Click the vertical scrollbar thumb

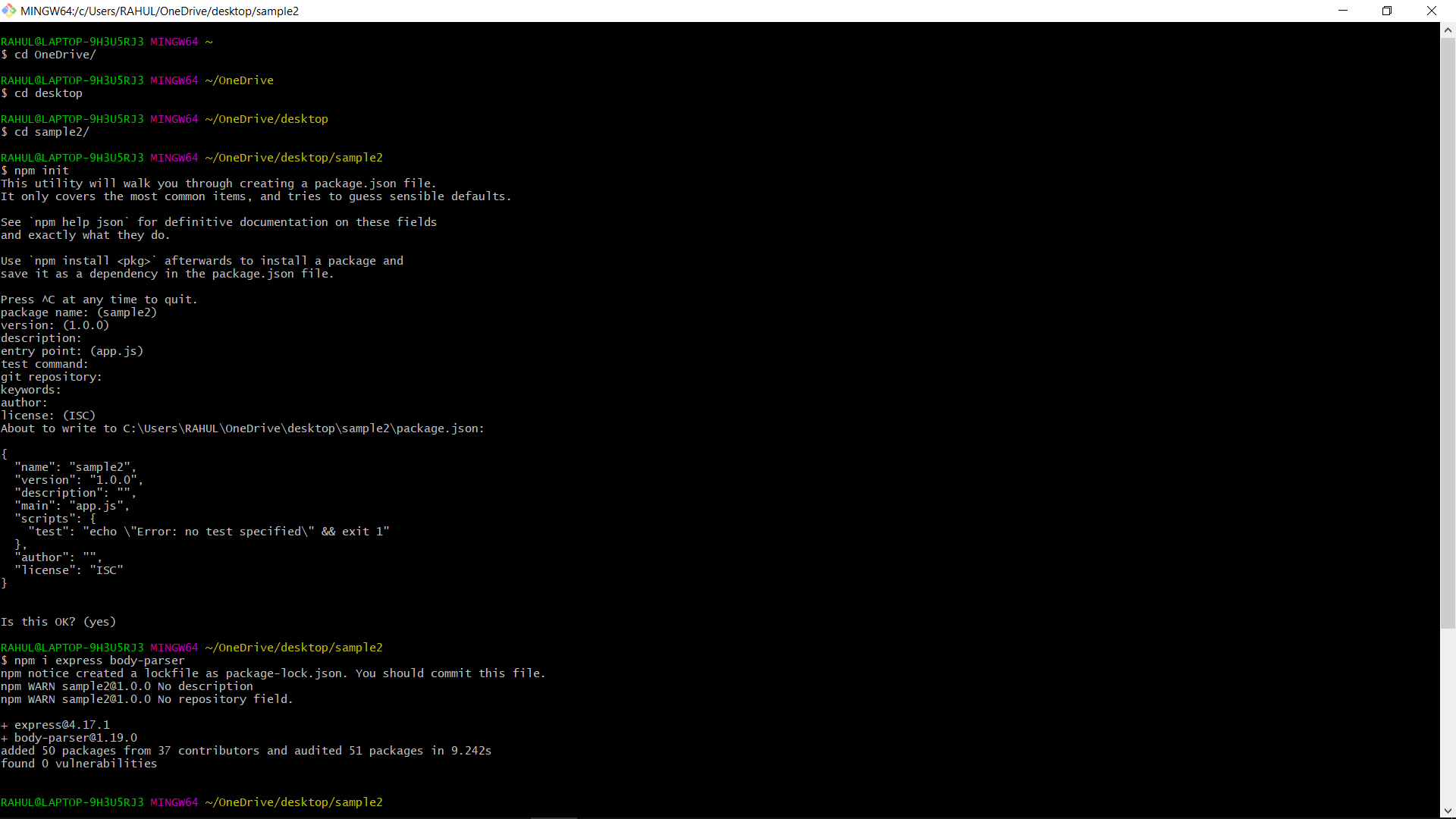1448,334
